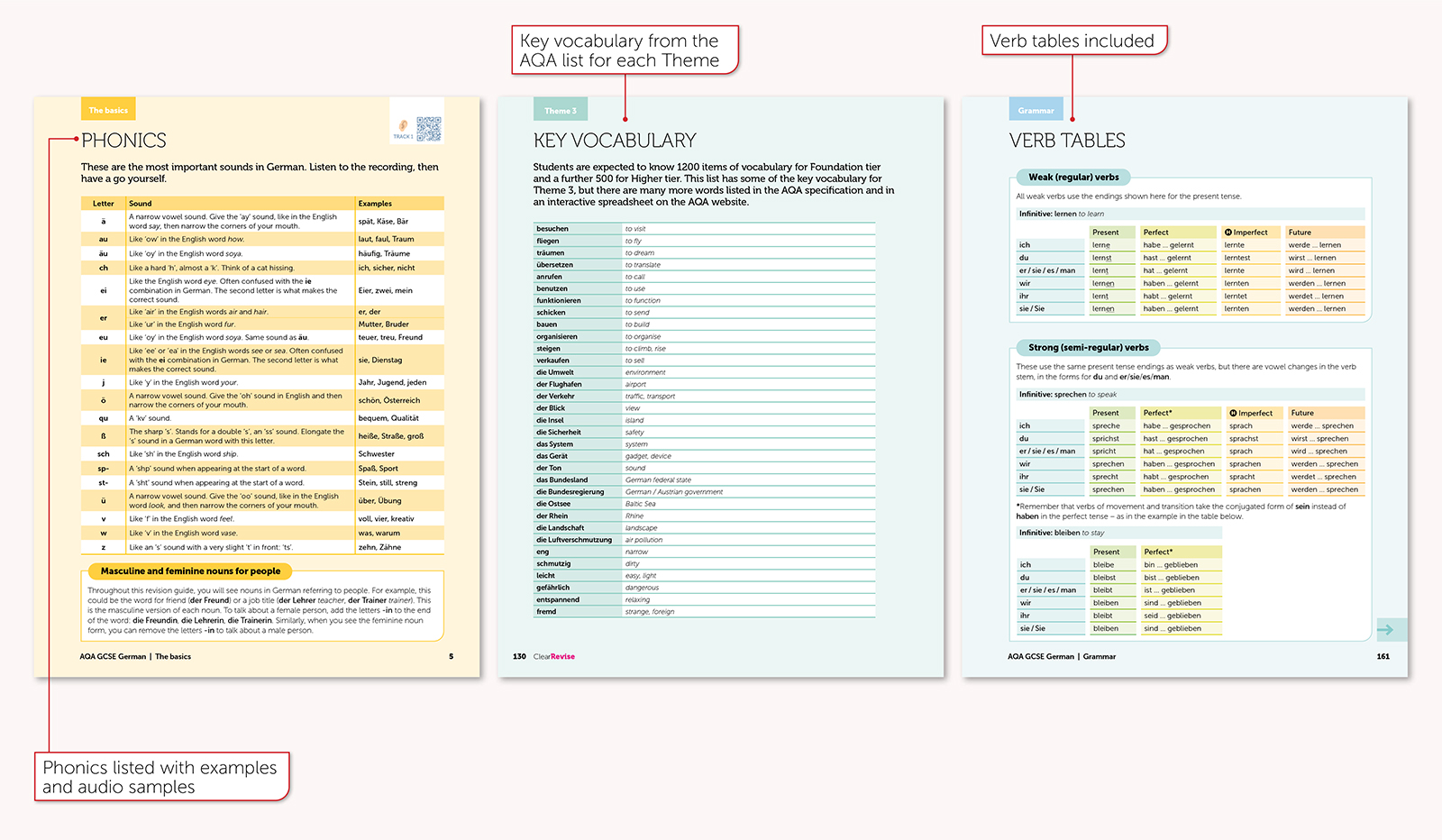Expand the 'Weak (regular) verbs' section
The height and width of the screenshot is (840, 1442).
pos(1072,178)
